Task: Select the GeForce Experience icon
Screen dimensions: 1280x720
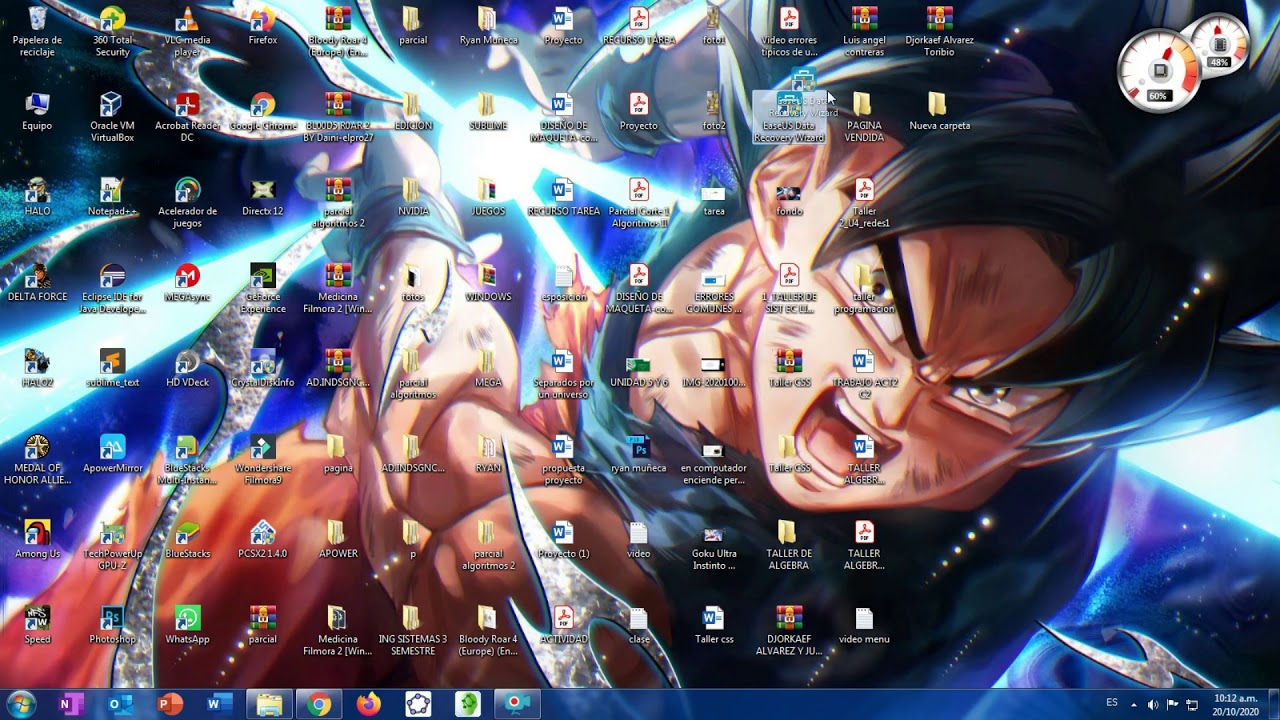Action: click(263, 288)
